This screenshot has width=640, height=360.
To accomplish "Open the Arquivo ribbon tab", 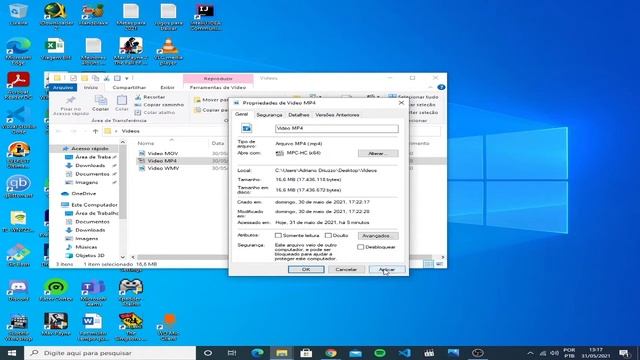I will click(63, 87).
